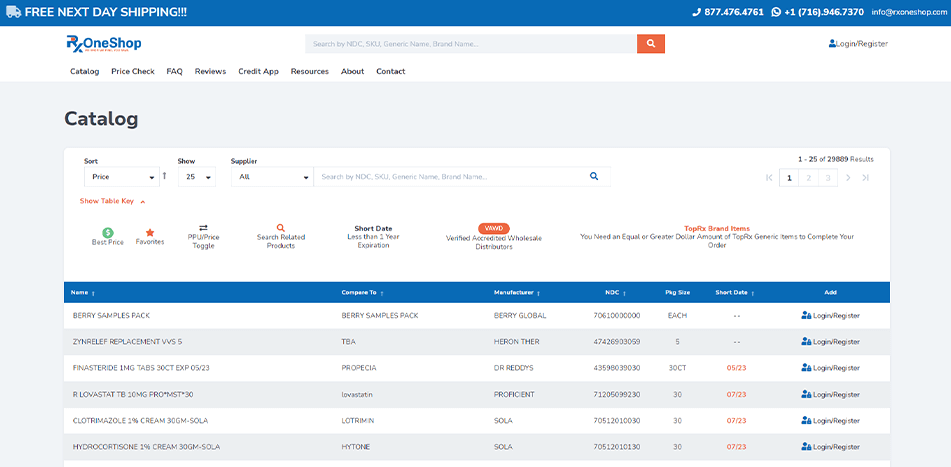Click the VAWD badge
The image size is (951, 467).
click(x=494, y=229)
